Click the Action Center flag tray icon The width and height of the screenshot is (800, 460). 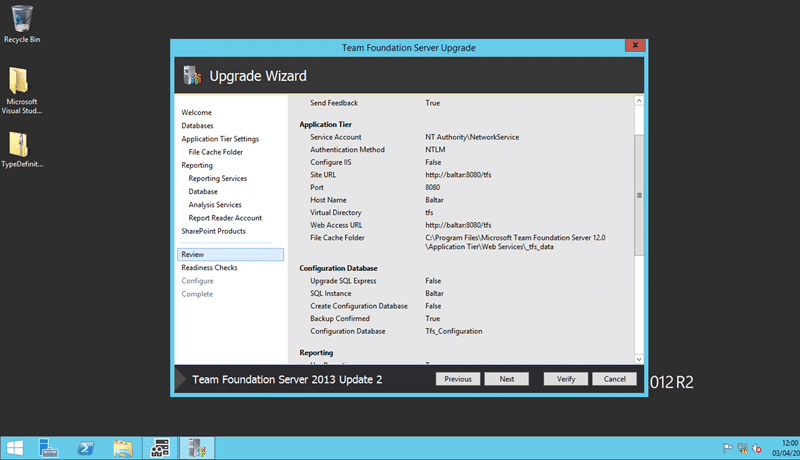pos(728,448)
